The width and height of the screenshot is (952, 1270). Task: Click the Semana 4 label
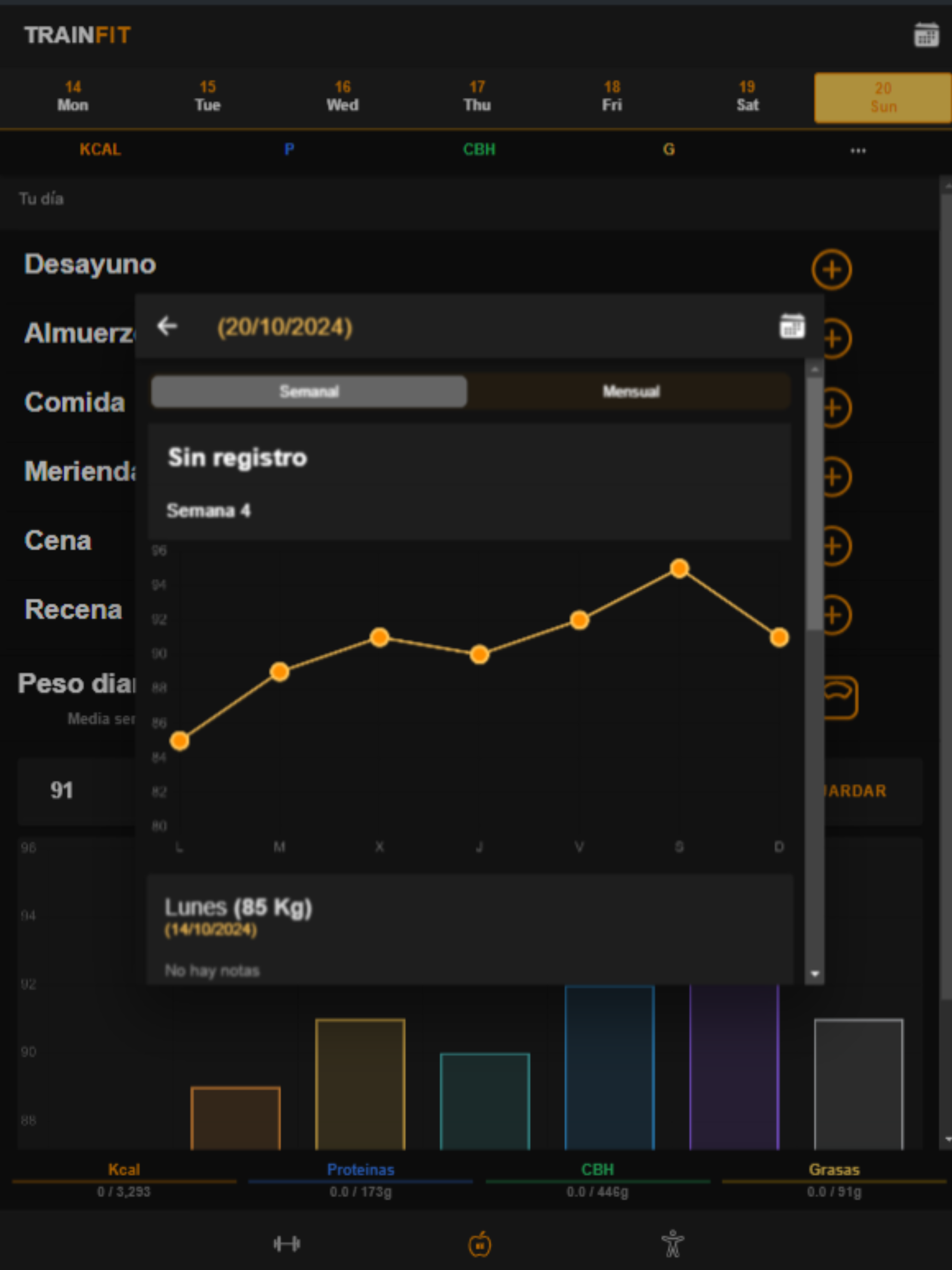tap(208, 510)
